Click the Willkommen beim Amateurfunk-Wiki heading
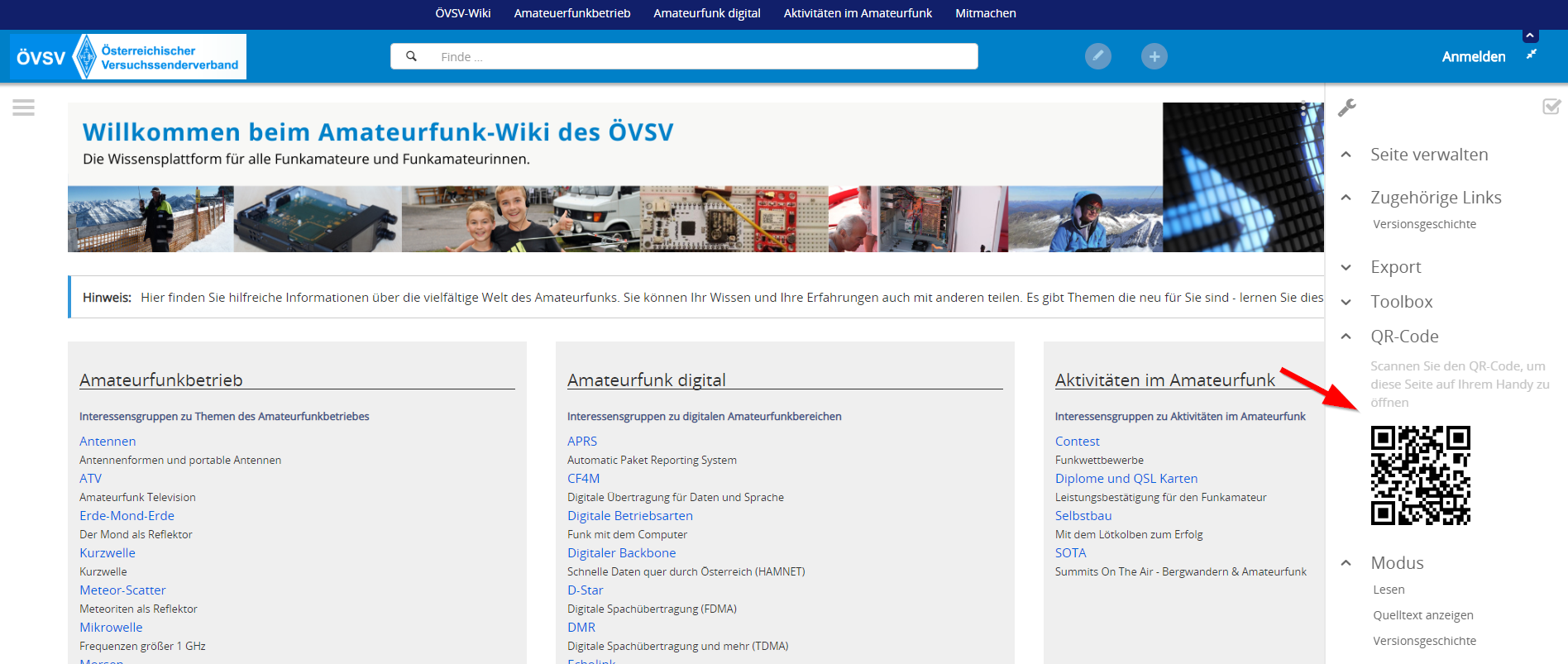Image resolution: width=1568 pixels, height=664 pixels. click(x=378, y=132)
